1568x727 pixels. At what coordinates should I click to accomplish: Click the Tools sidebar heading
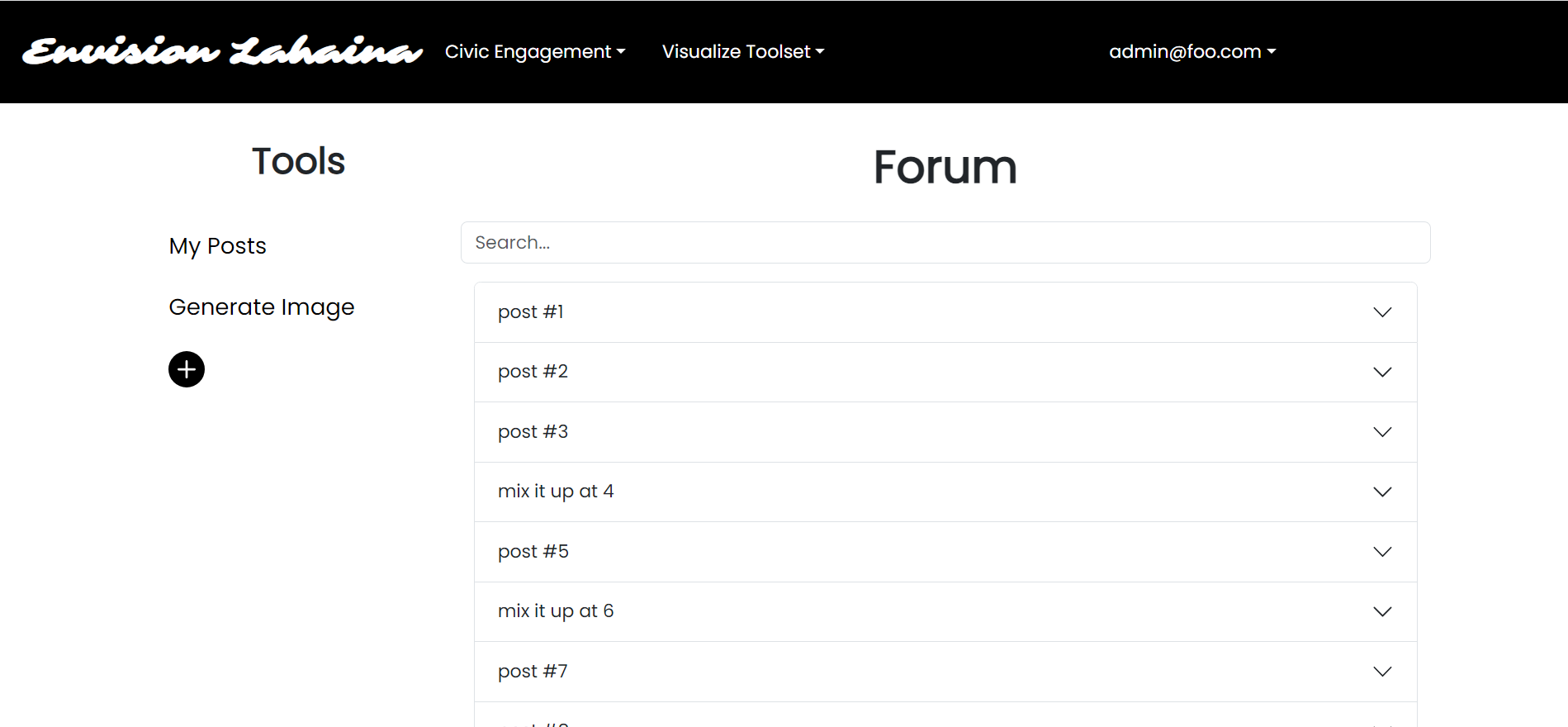coord(298,161)
